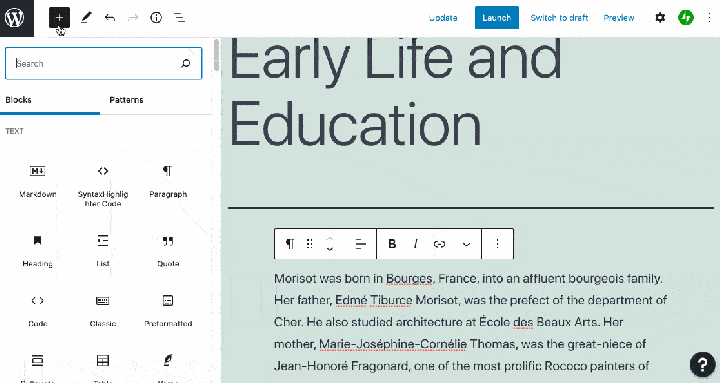Click the Update button
Viewport: 720px width, 383px height.
(x=443, y=18)
